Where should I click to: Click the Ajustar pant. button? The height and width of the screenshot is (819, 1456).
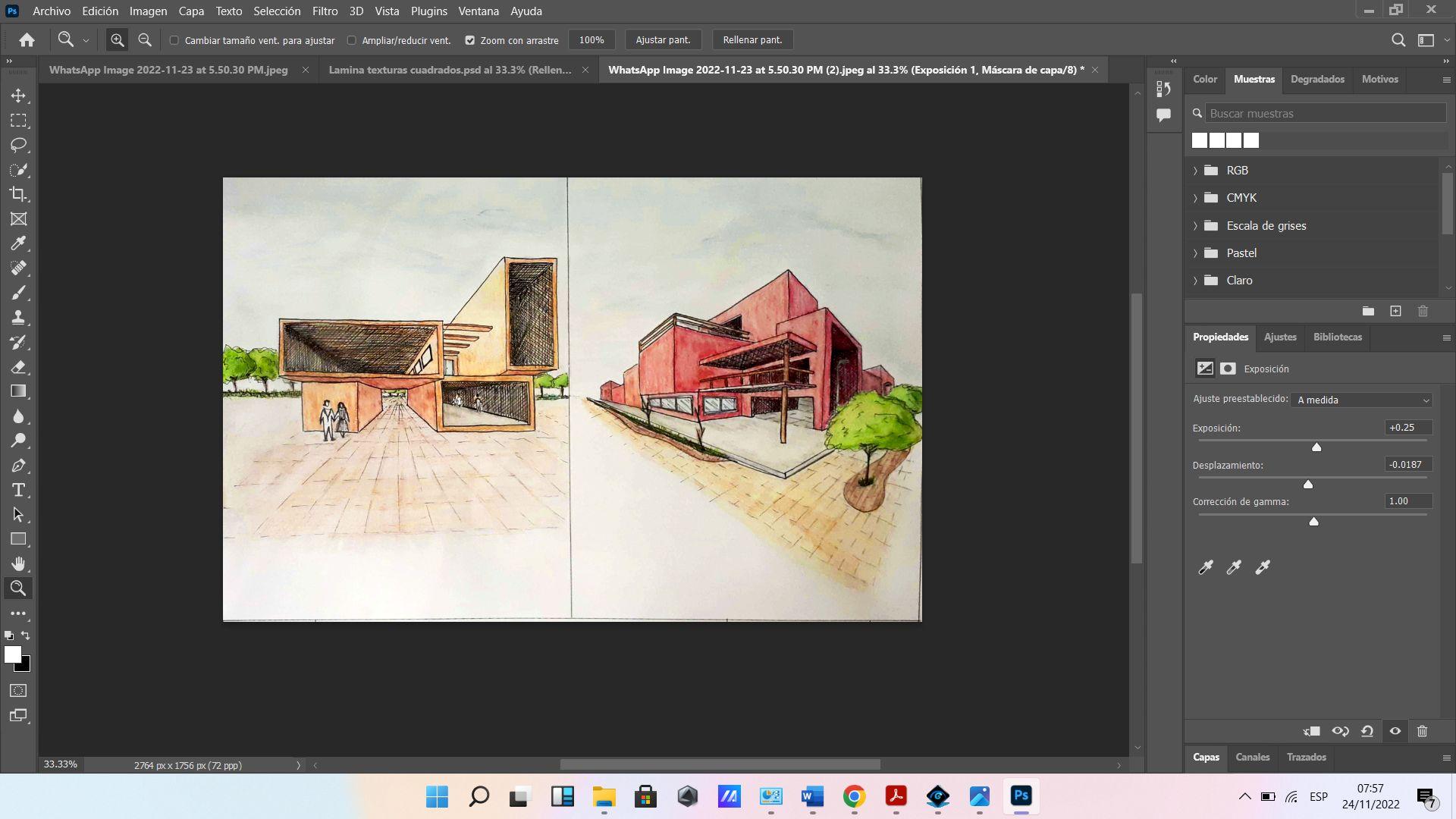(x=663, y=40)
